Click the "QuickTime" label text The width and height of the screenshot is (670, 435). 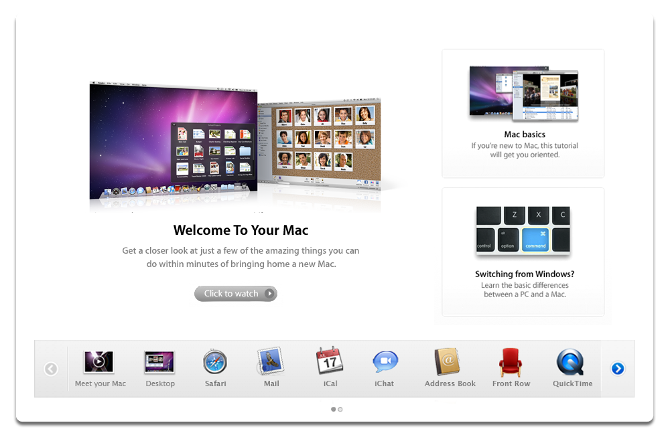tap(572, 383)
